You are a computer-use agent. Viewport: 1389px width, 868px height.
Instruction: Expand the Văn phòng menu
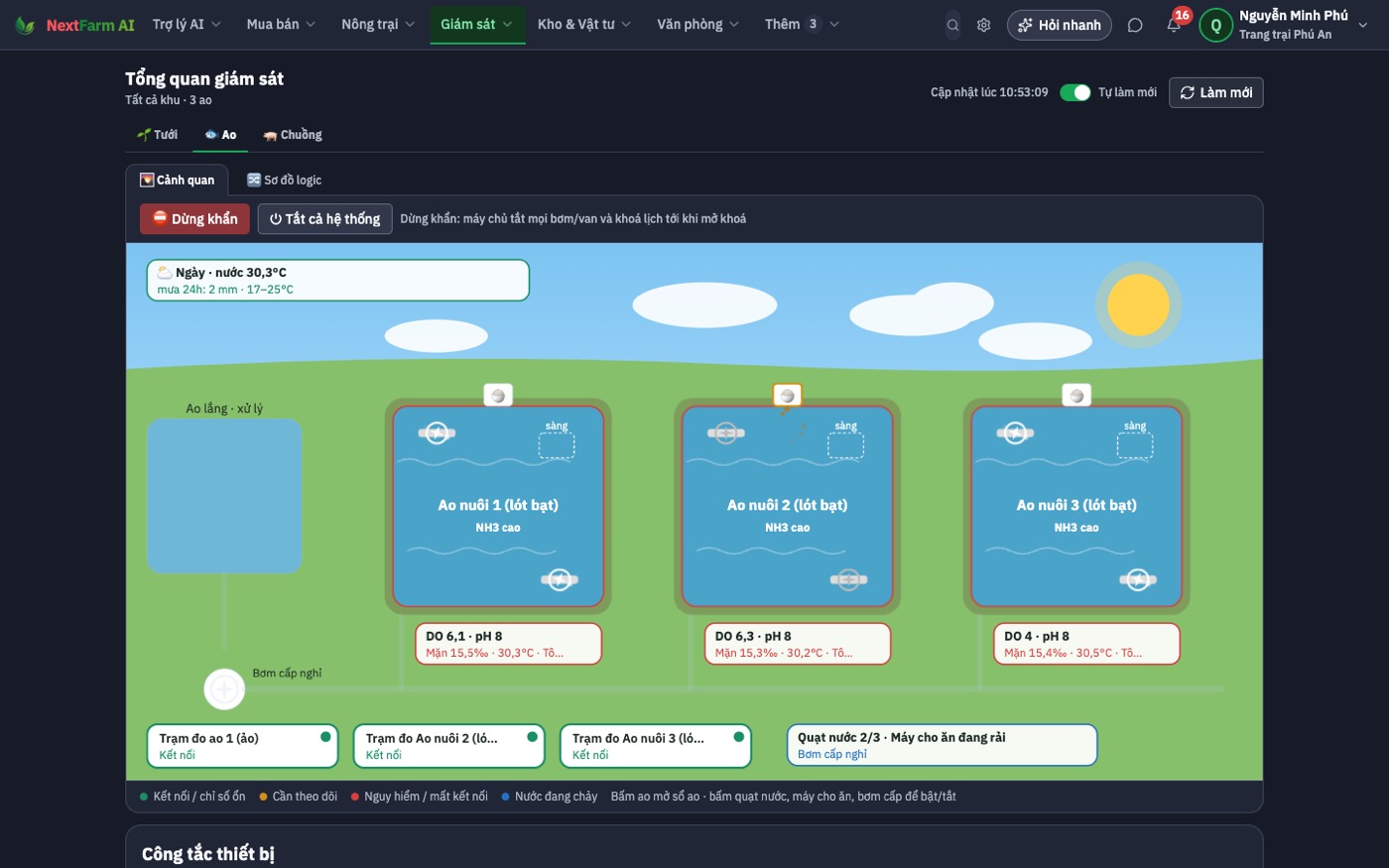click(697, 24)
